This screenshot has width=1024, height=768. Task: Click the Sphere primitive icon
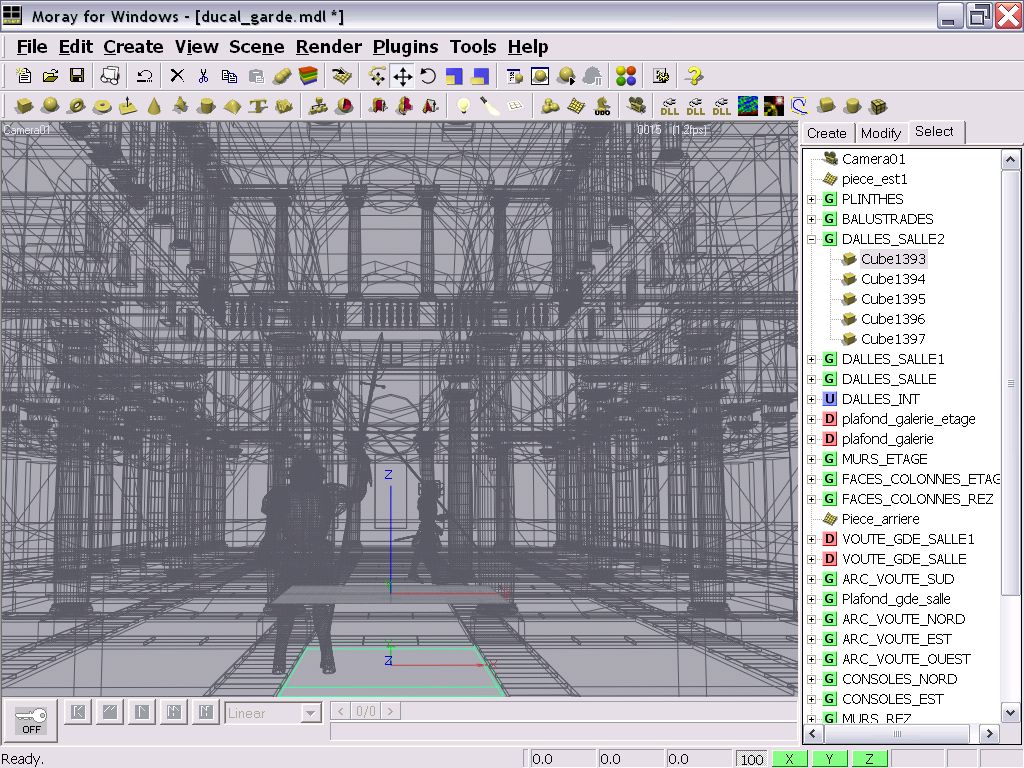point(50,106)
